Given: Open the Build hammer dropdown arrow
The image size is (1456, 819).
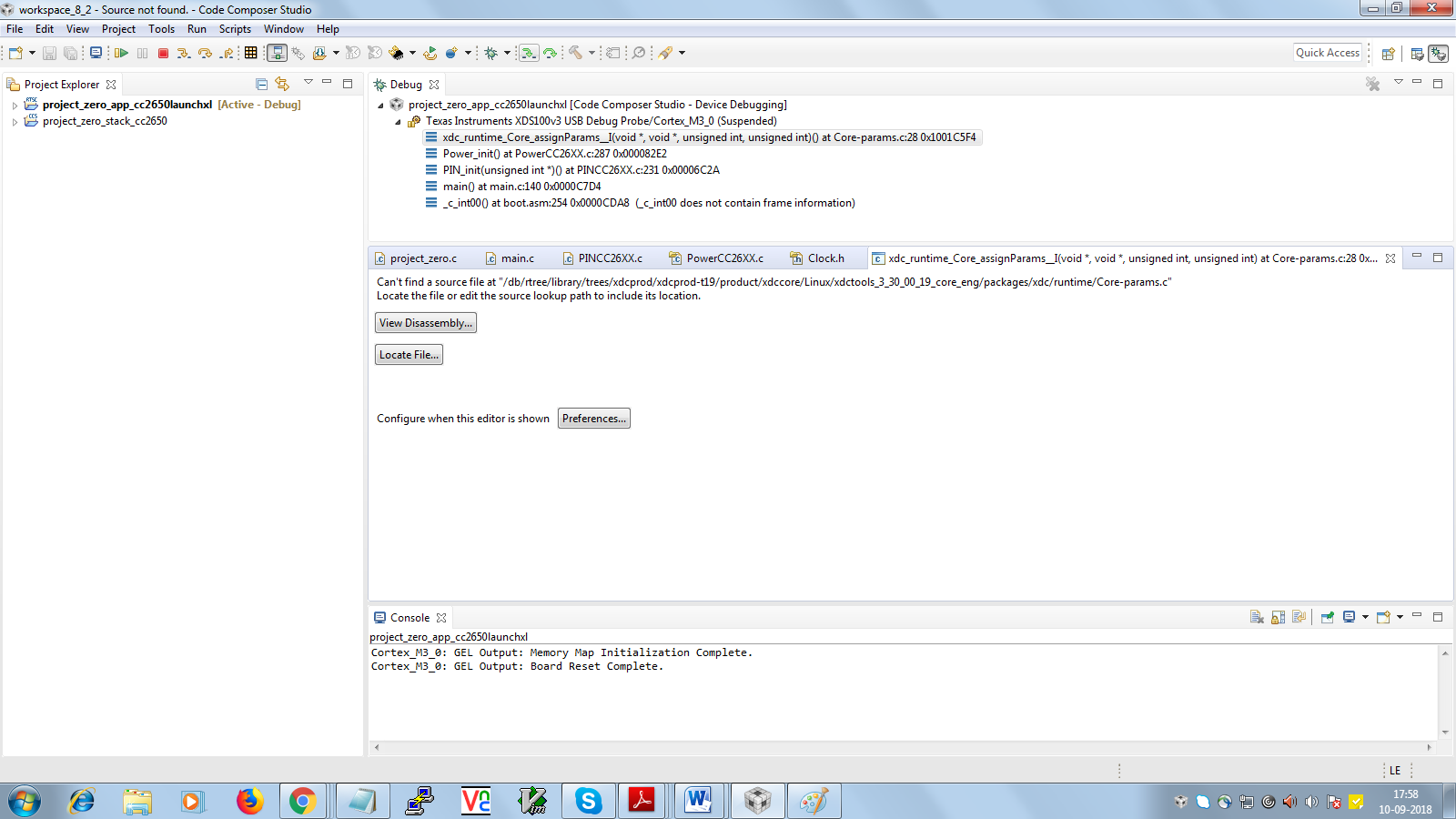Looking at the screenshot, I should click(x=591, y=53).
